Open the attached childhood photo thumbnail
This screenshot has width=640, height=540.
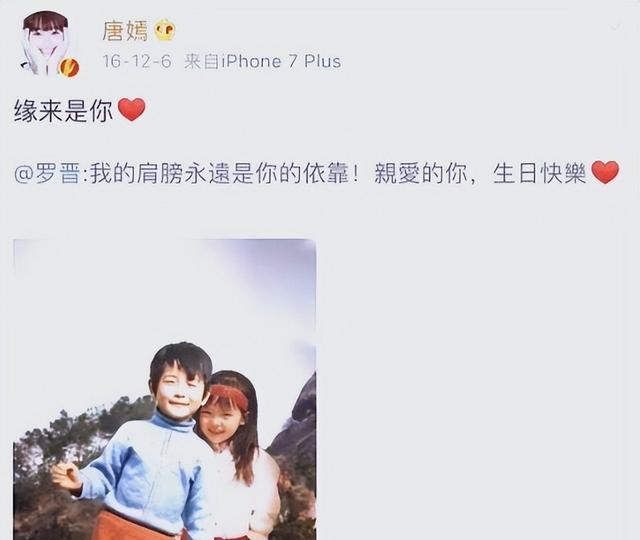[164, 389]
